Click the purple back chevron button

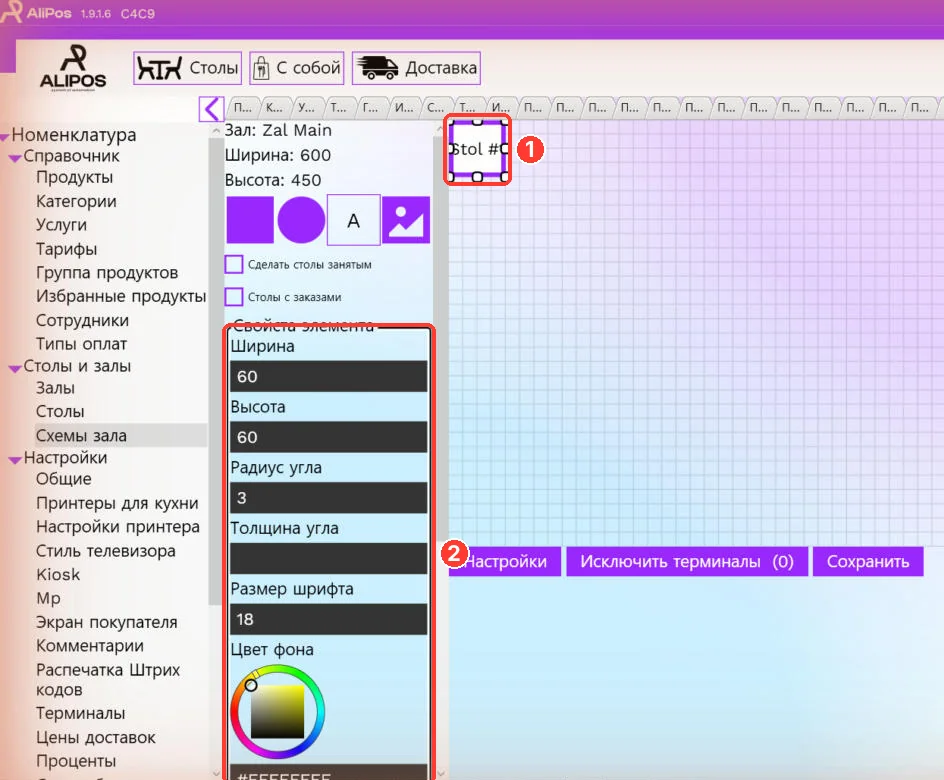[x=211, y=109]
